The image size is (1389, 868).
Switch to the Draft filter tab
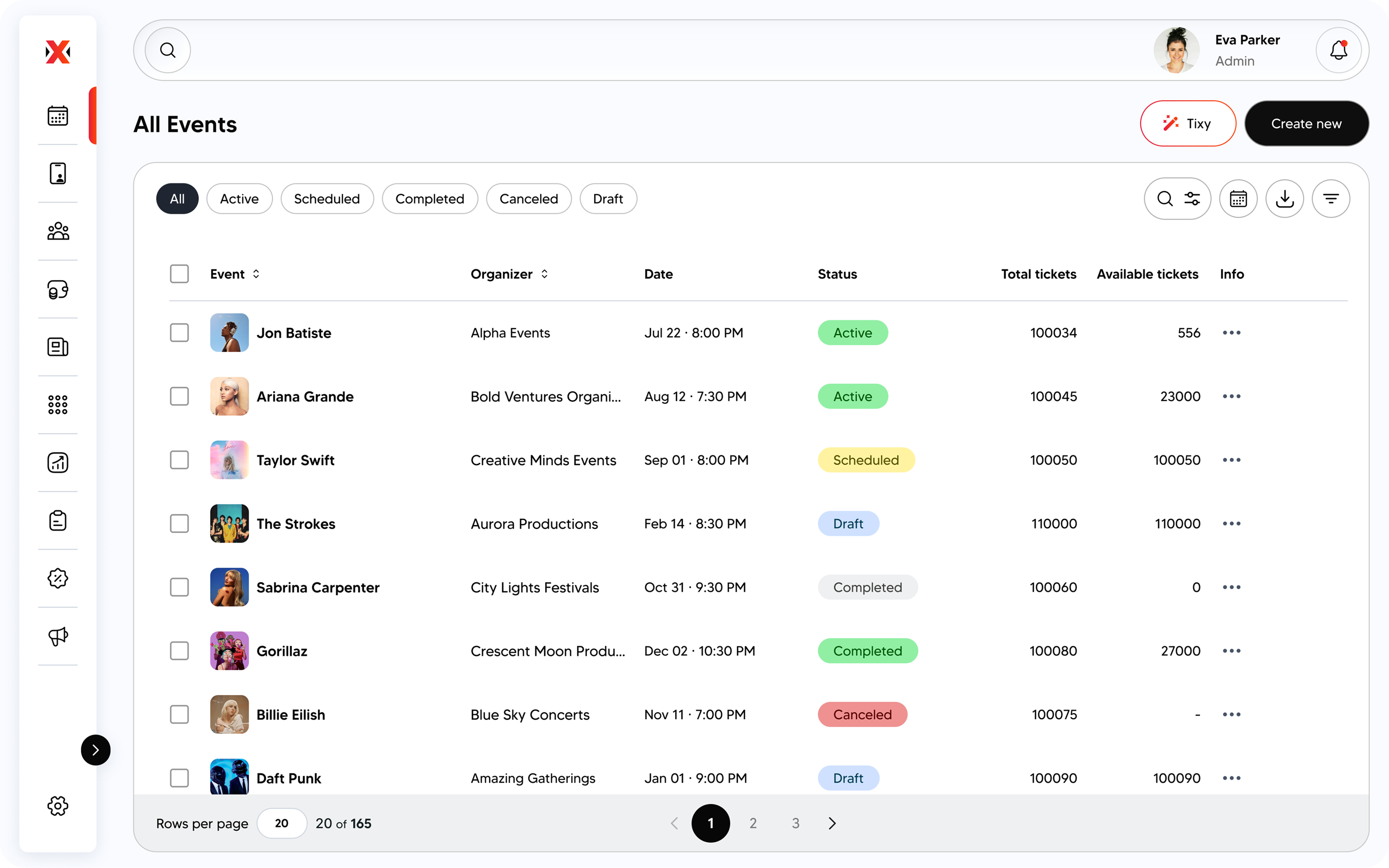click(608, 198)
